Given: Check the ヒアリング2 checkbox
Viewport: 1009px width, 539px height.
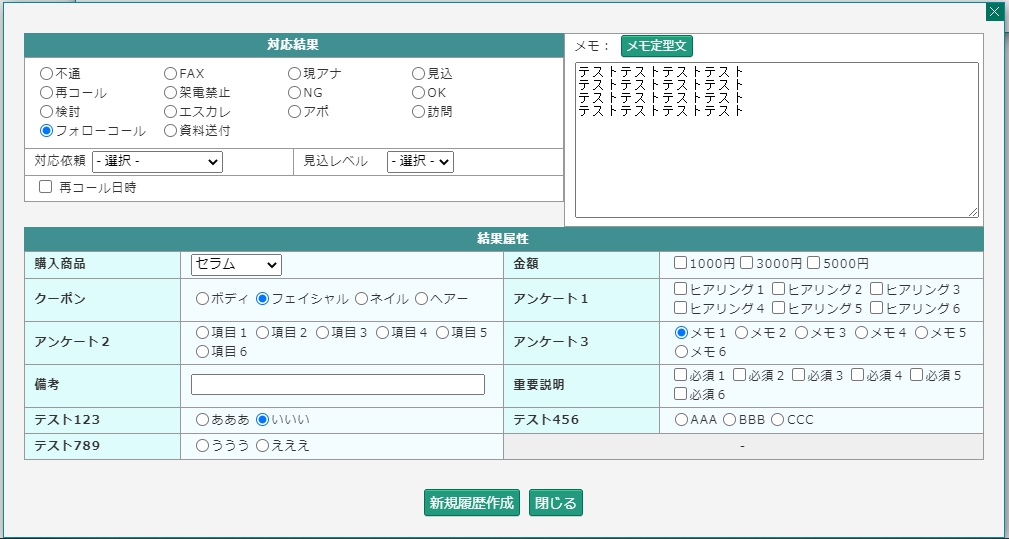Looking at the screenshot, I should 779,288.
